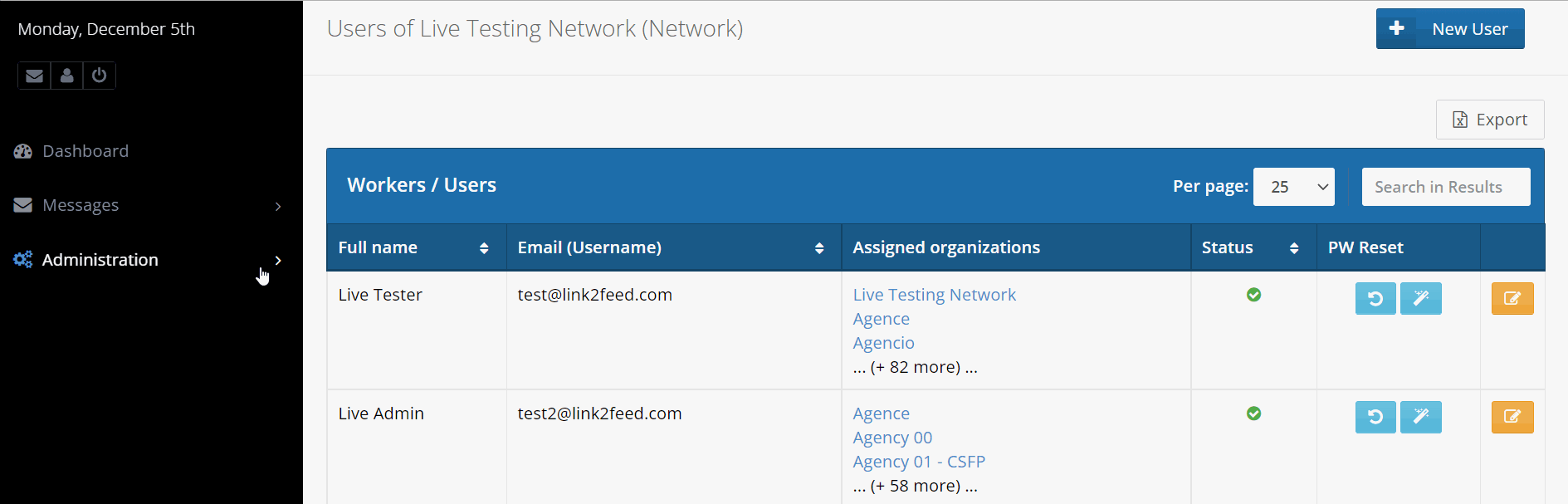The width and height of the screenshot is (1568, 504).
Task: Expand the Administration sidebar chevron
Action: 277,259
